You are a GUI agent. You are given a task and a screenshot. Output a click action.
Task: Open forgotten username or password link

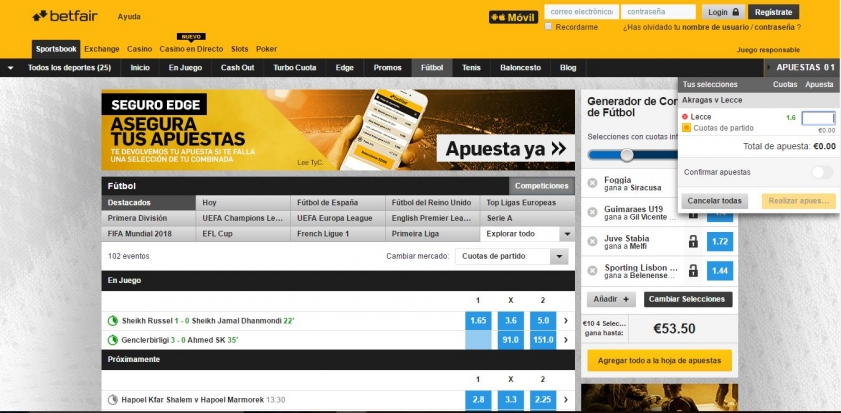(712, 27)
